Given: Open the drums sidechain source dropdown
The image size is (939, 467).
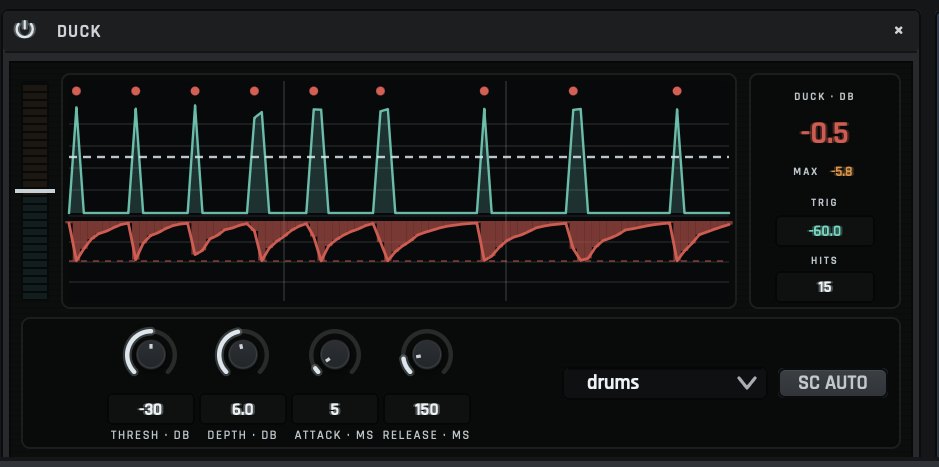Looking at the screenshot, I should (665, 383).
